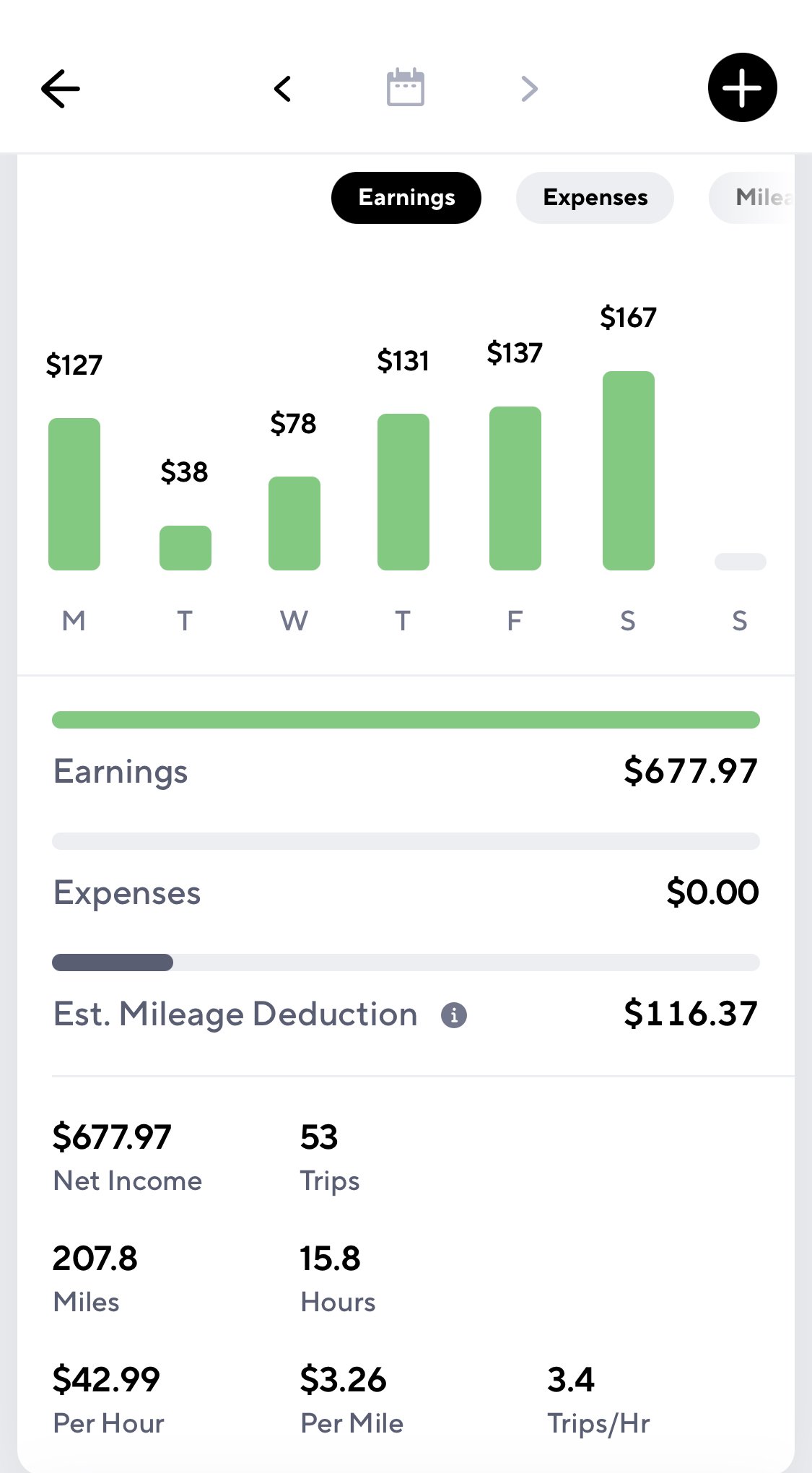Image resolution: width=812 pixels, height=1473 pixels.
Task: Open mileage deduction info icon
Action: point(454,1014)
